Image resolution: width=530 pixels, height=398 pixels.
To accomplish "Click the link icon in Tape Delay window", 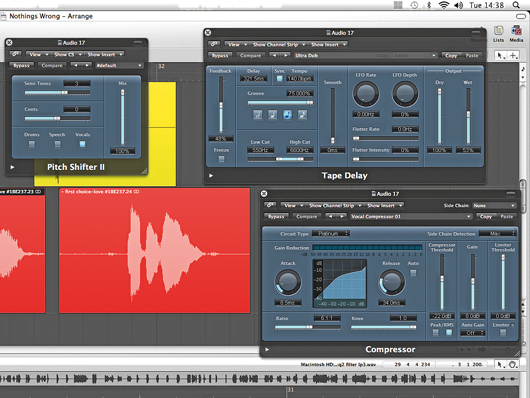I will 214,44.
